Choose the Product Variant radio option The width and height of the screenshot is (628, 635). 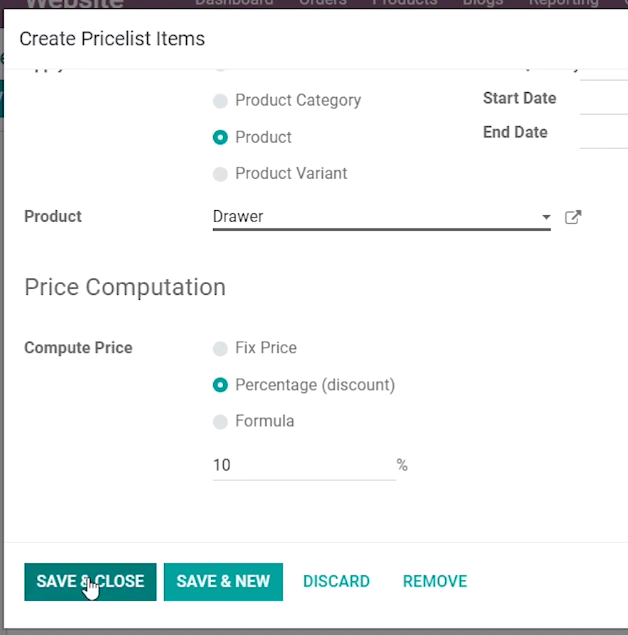[220, 174]
